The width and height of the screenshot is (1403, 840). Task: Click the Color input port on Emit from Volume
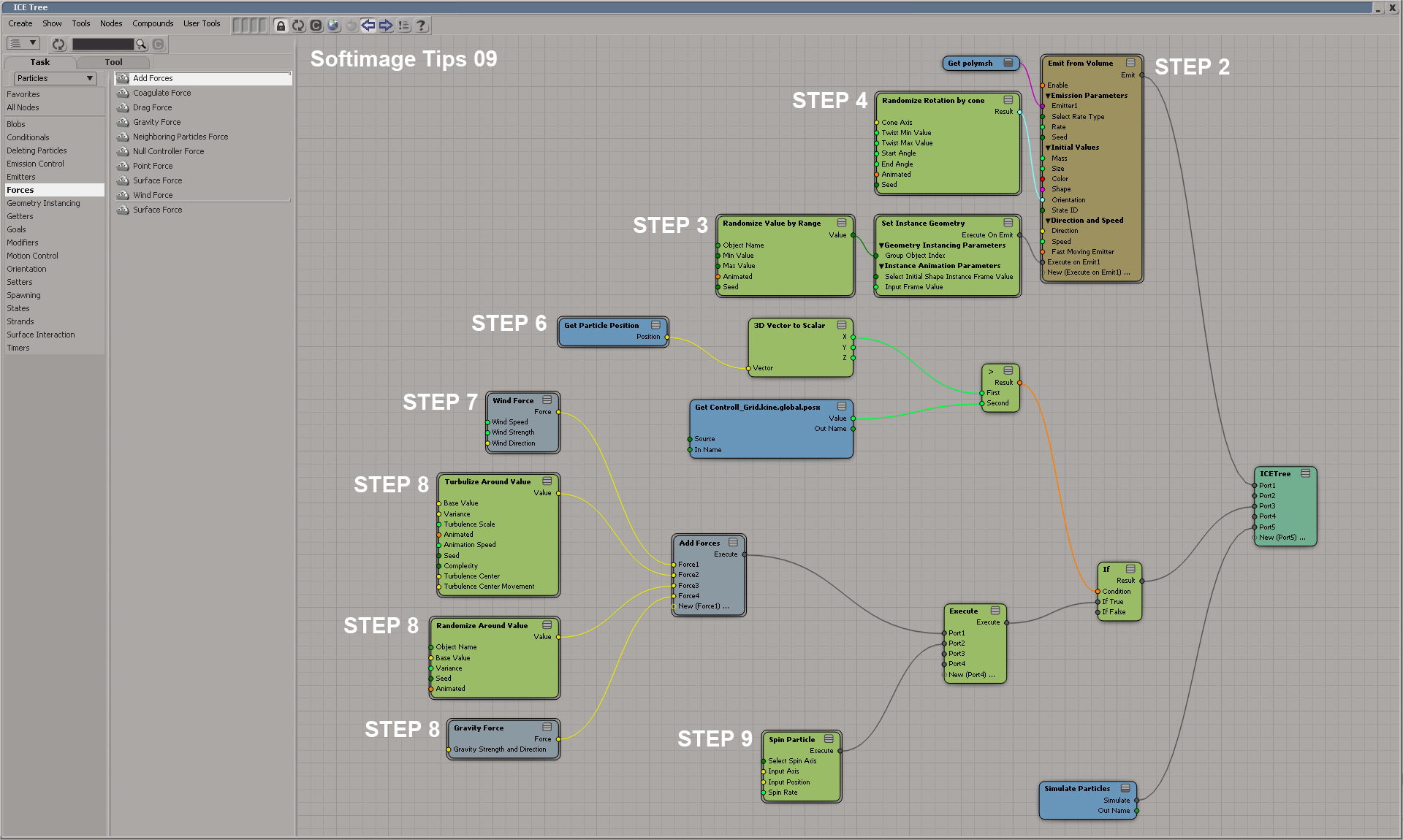(x=1043, y=179)
